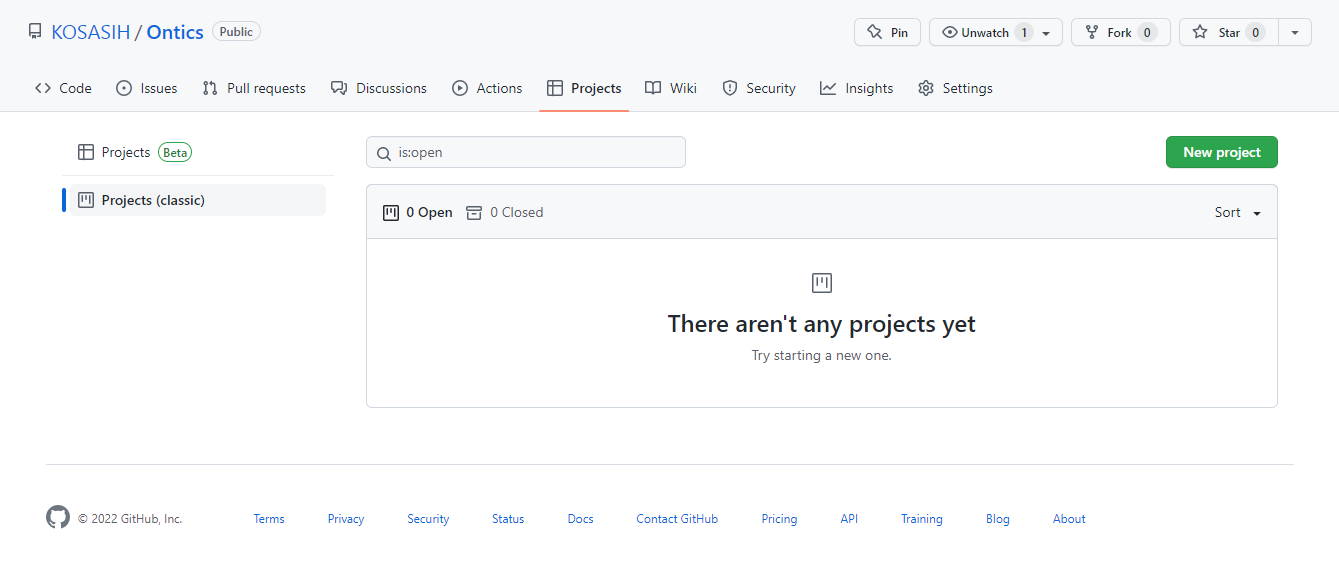Screen dimensions: 1339x563
Task: Open the Status footer link
Action: click(x=508, y=519)
